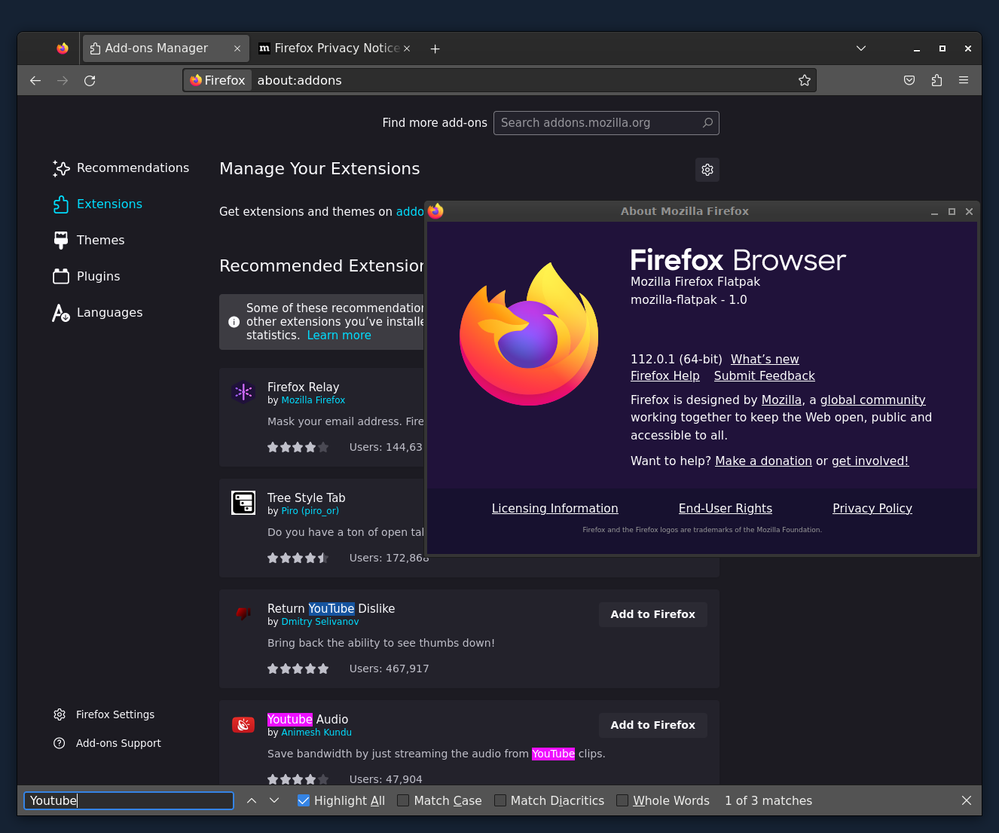Close the find bar
The image size is (999, 833).
point(966,801)
